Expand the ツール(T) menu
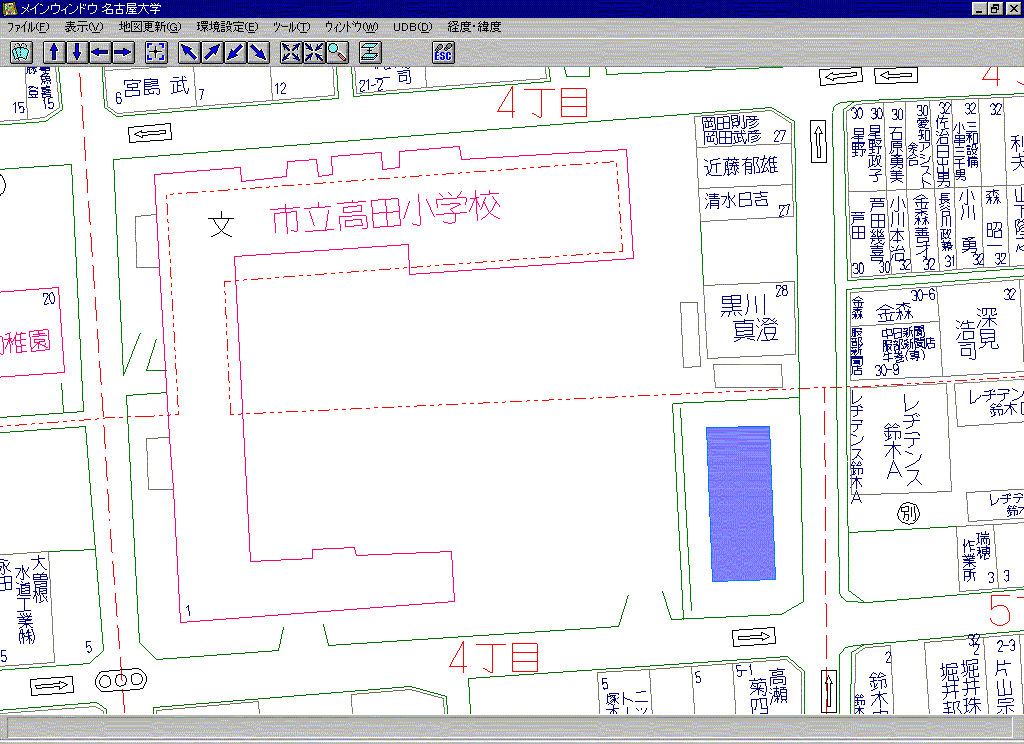Image resolution: width=1024 pixels, height=744 pixels. (x=291, y=27)
